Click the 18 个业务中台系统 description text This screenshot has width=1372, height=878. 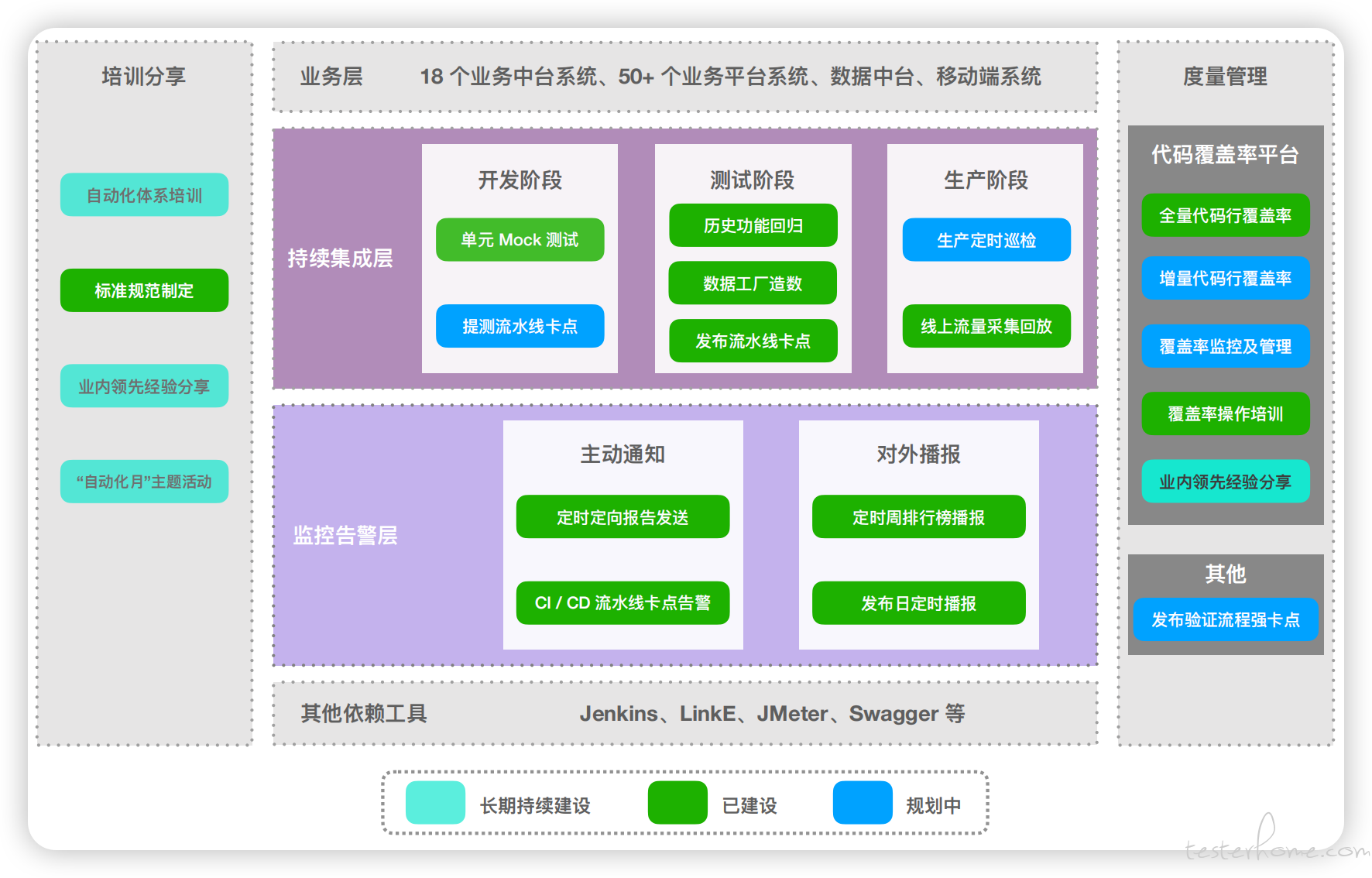tap(730, 76)
